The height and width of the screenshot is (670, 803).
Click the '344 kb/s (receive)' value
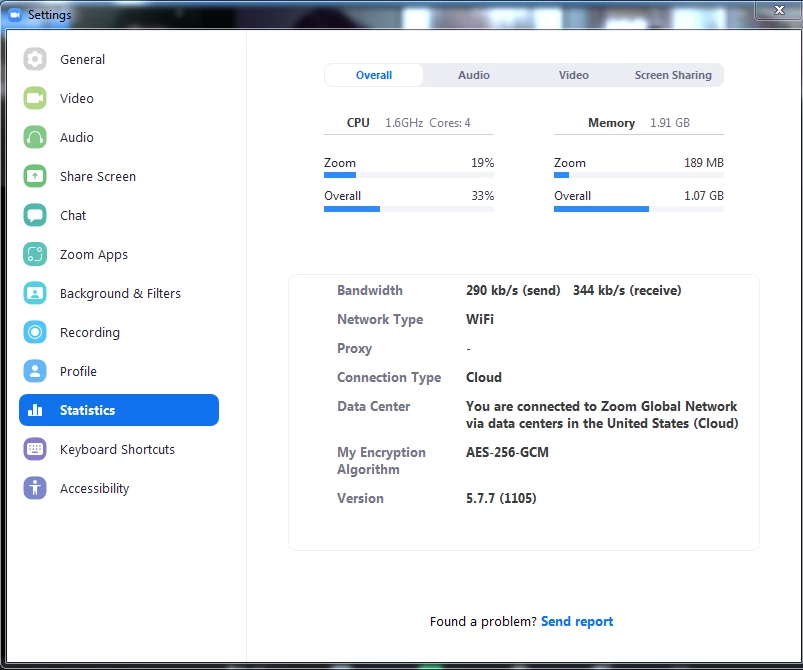627,290
